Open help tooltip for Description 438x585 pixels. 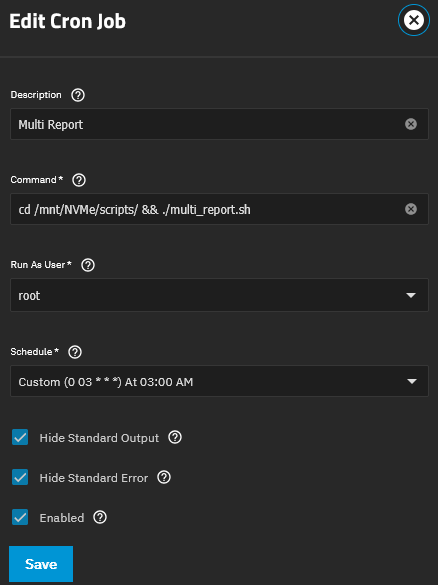[x=78, y=95]
